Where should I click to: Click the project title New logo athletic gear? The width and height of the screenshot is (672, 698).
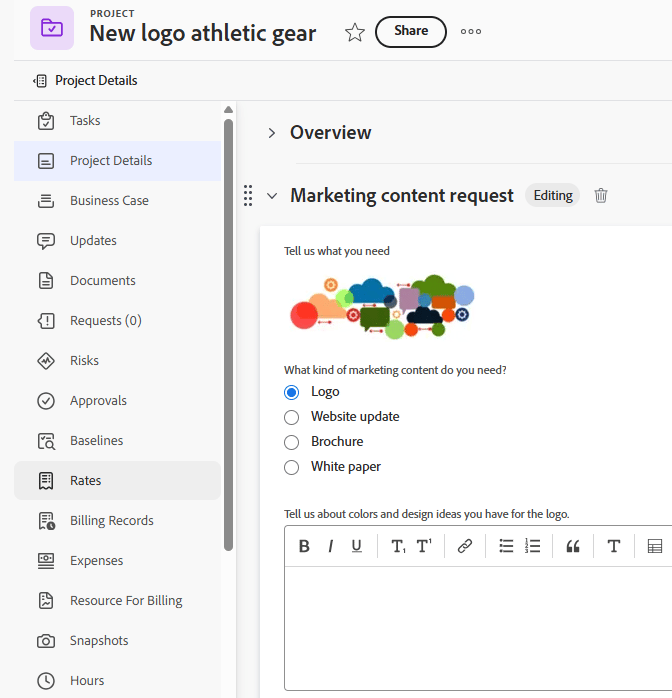pyautogui.click(x=203, y=33)
